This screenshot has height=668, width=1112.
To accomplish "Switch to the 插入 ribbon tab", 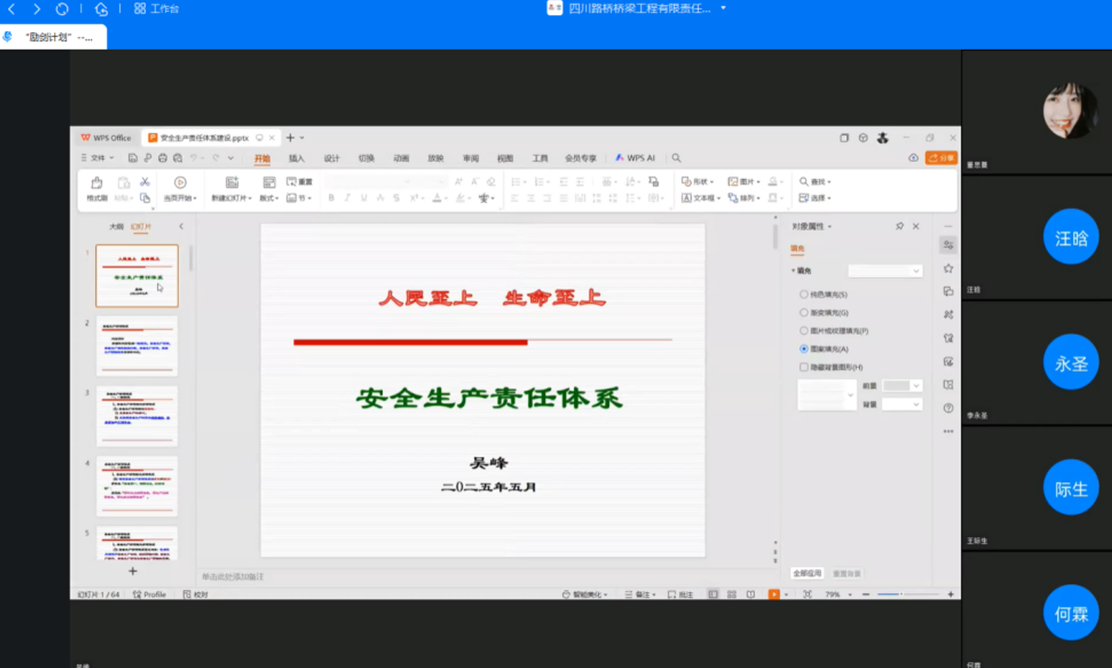I will (296, 158).
